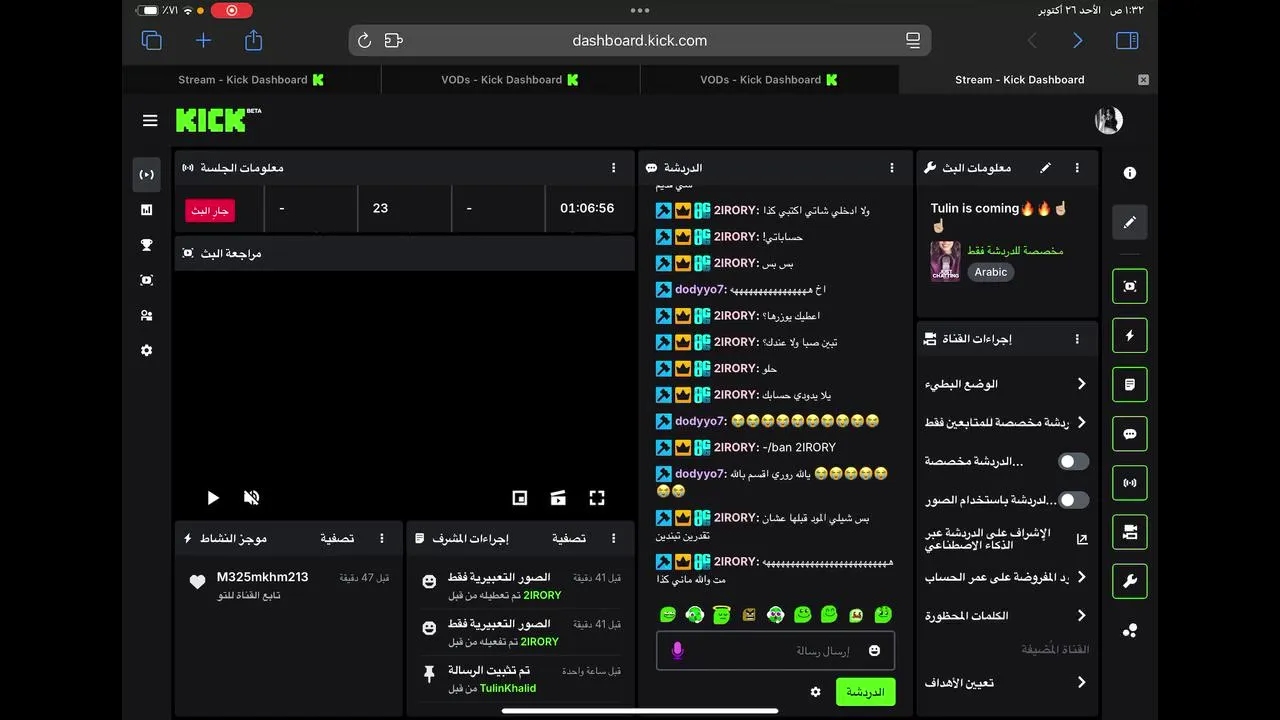Open إجراءات المشرف panel three-dot menu
Screen dimensions: 1280x720
613,538
